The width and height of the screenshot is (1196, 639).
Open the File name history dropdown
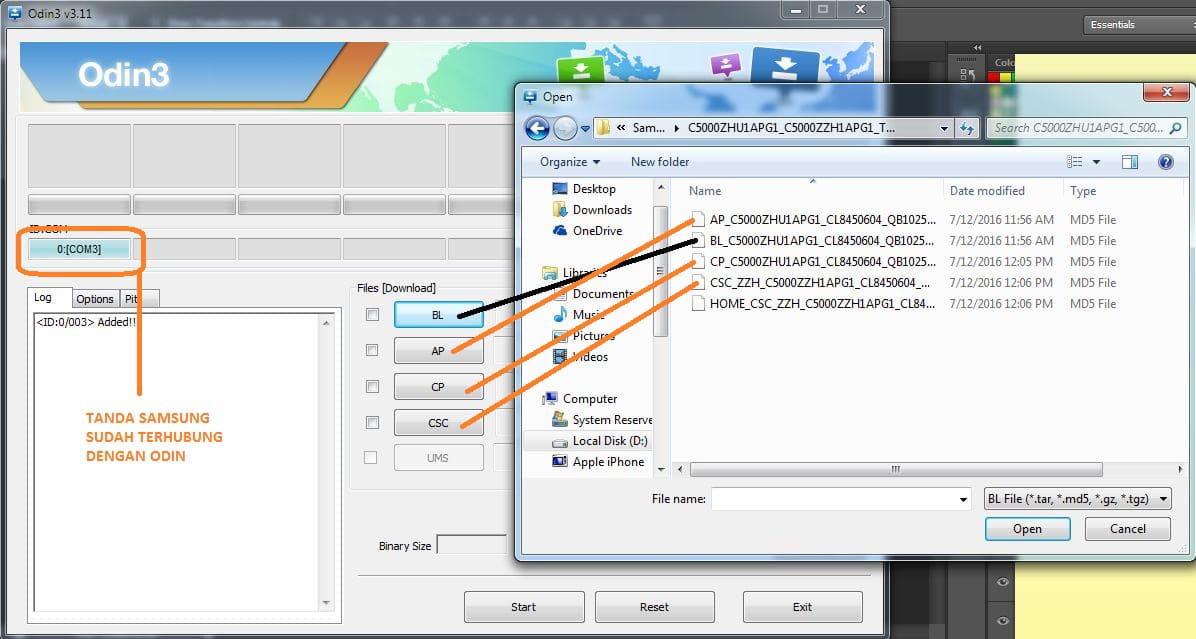[963, 499]
